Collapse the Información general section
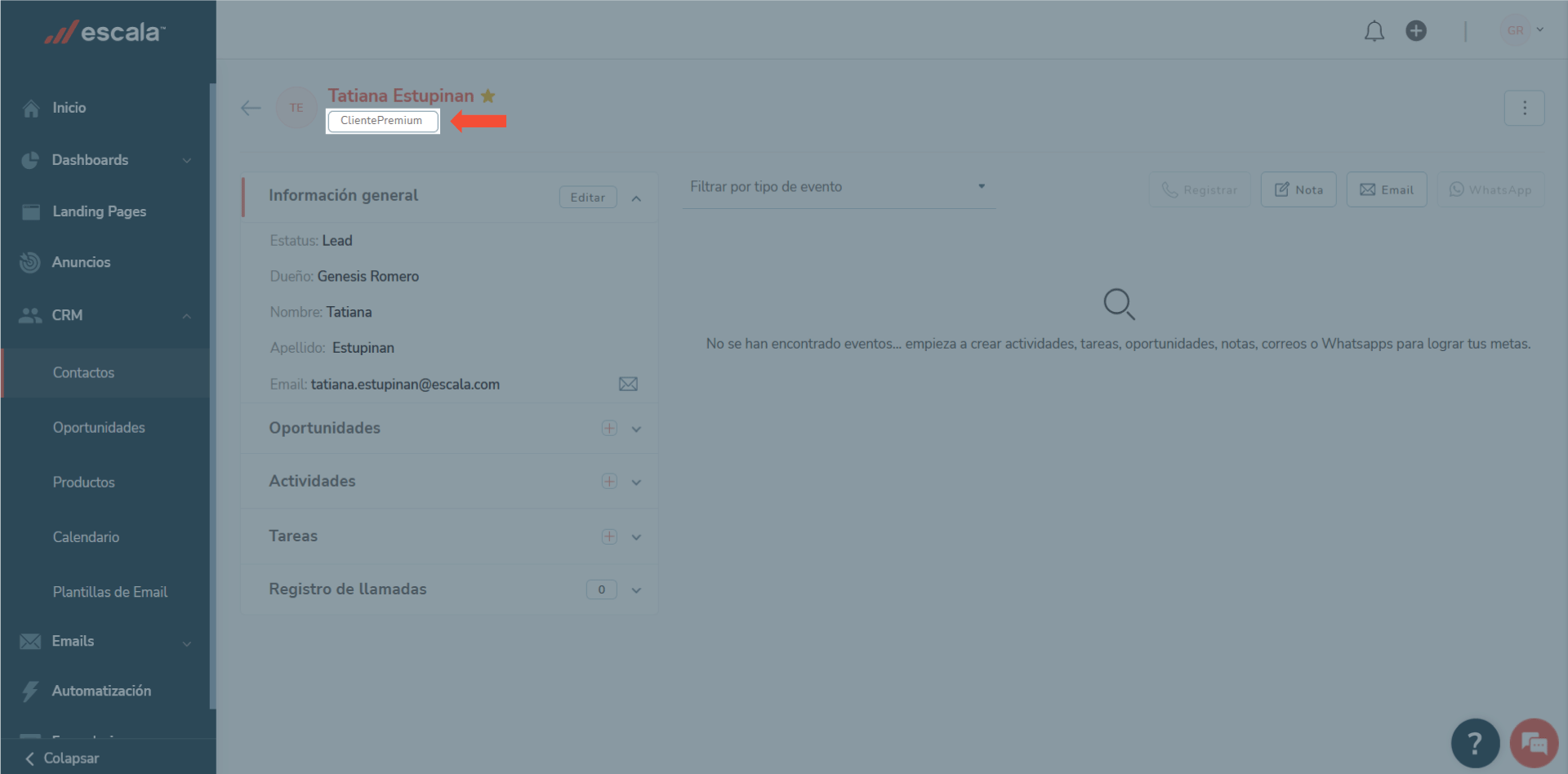Screen dimensions: 1568x774 pyautogui.click(x=636, y=198)
